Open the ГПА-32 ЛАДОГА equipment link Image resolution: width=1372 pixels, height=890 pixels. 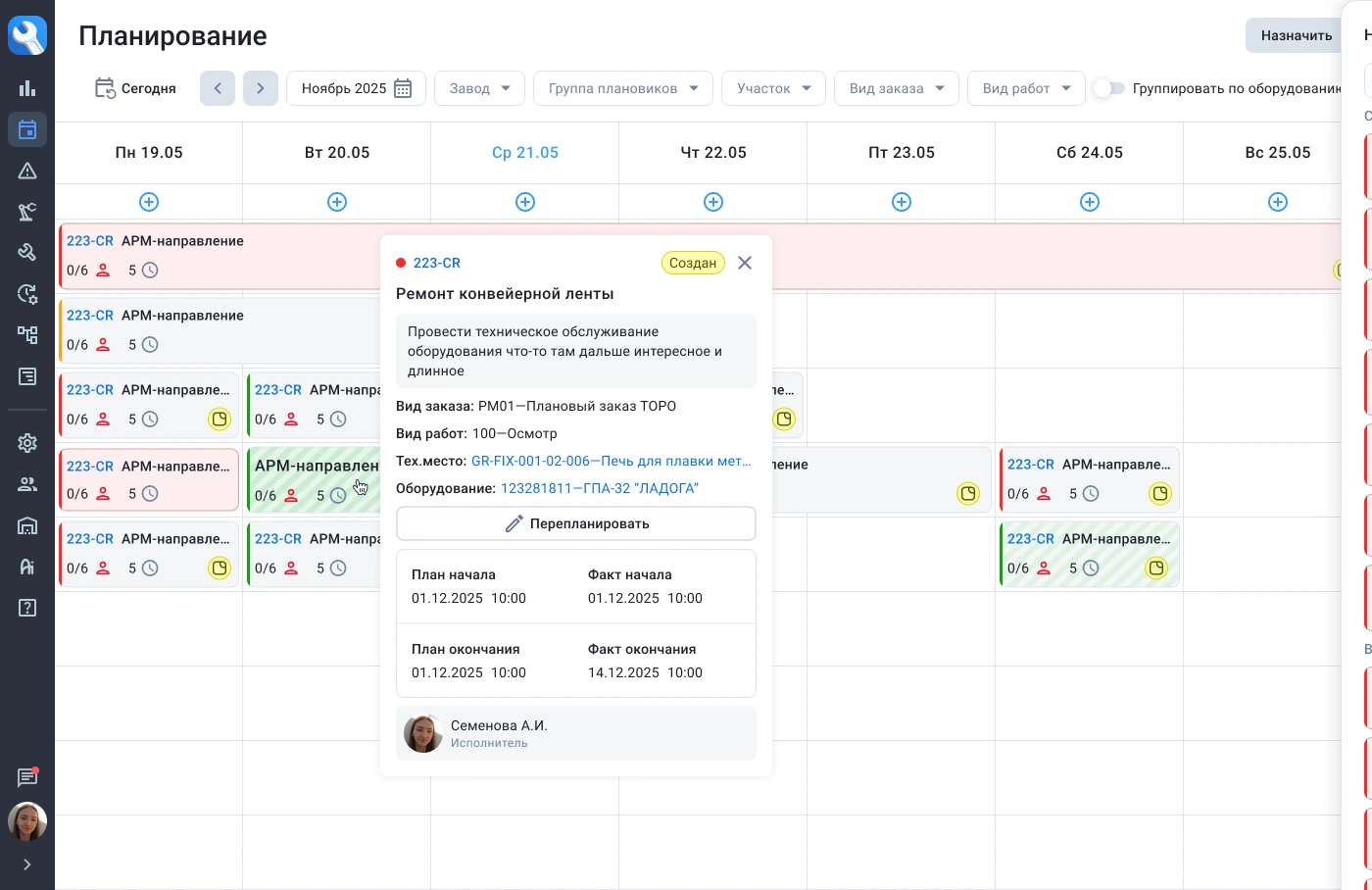click(599, 488)
